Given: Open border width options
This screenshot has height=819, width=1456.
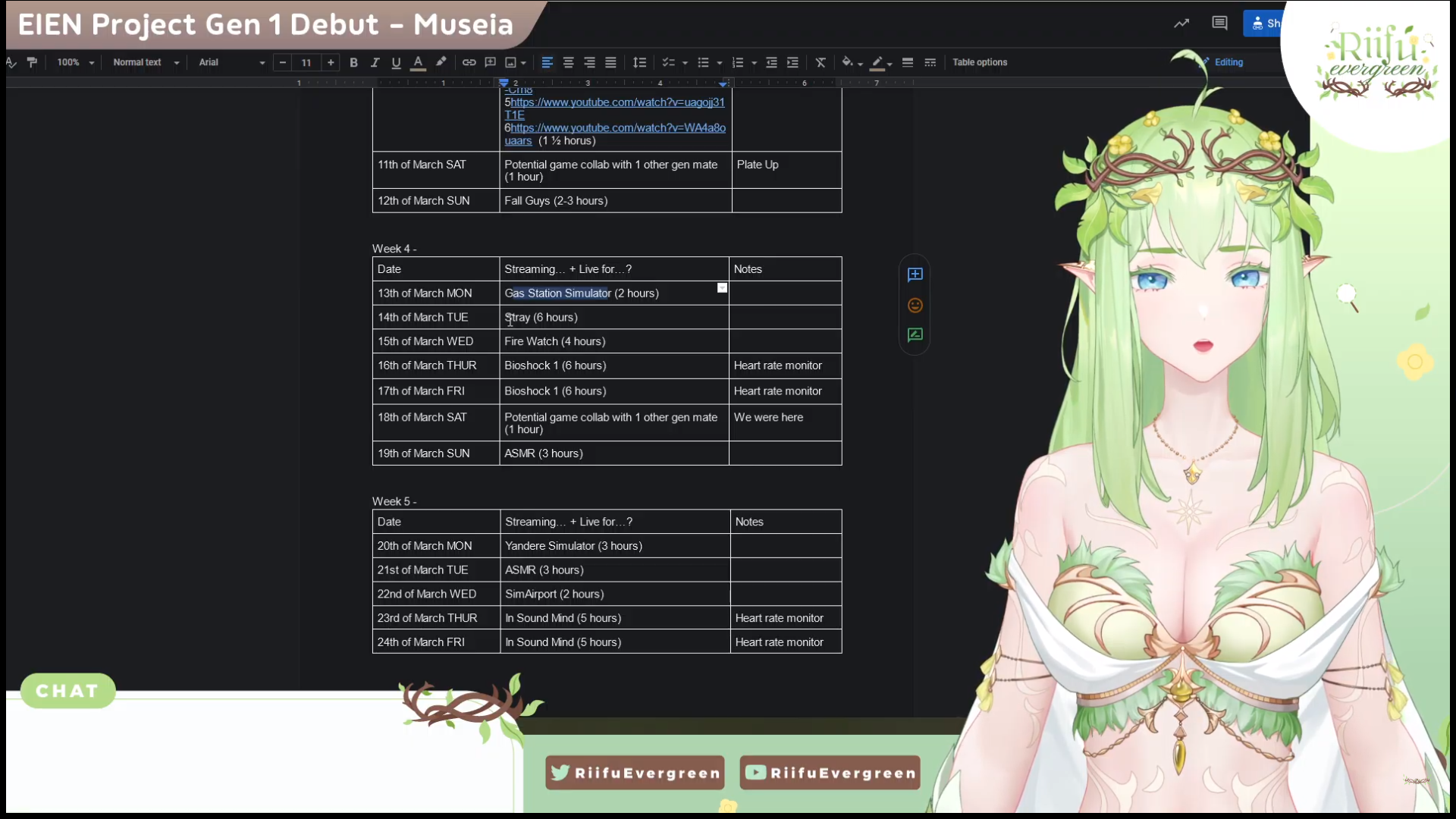Looking at the screenshot, I should 907,62.
